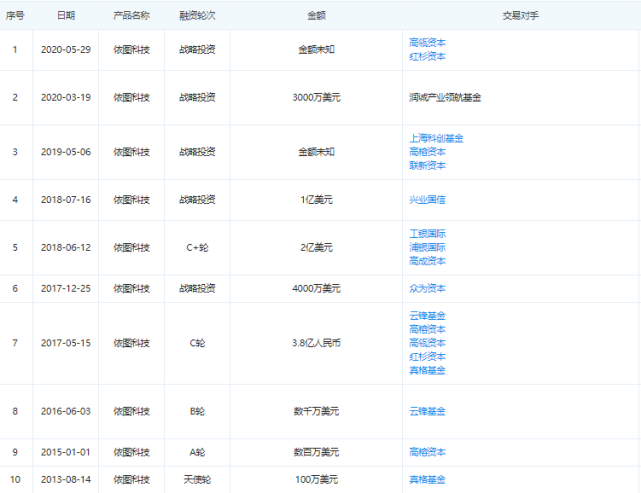Click the 产品名称 column header
Viewport: 641px width, 493px height.
click(x=132, y=16)
